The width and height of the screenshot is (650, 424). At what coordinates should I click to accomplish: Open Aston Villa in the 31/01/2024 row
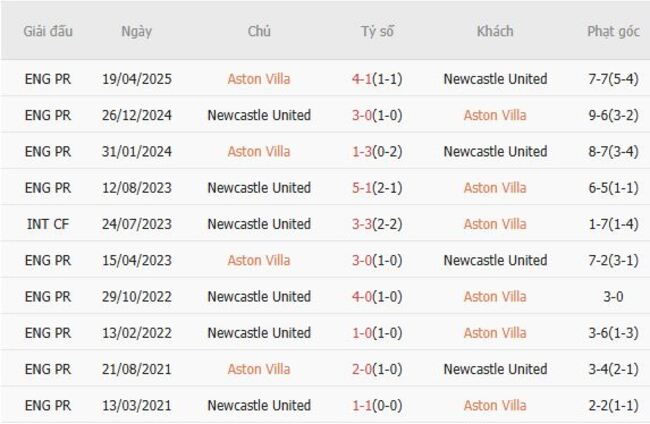point(259,151)
